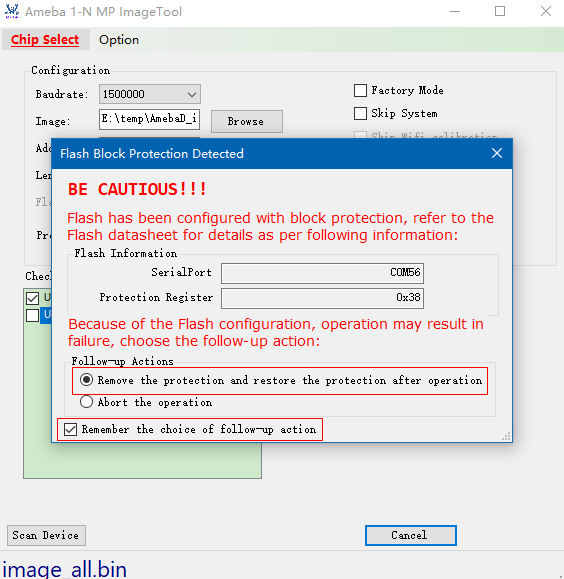564x579 pixels.
Task: Uncheck the first device in the checklist
Action: coord(33,298)
